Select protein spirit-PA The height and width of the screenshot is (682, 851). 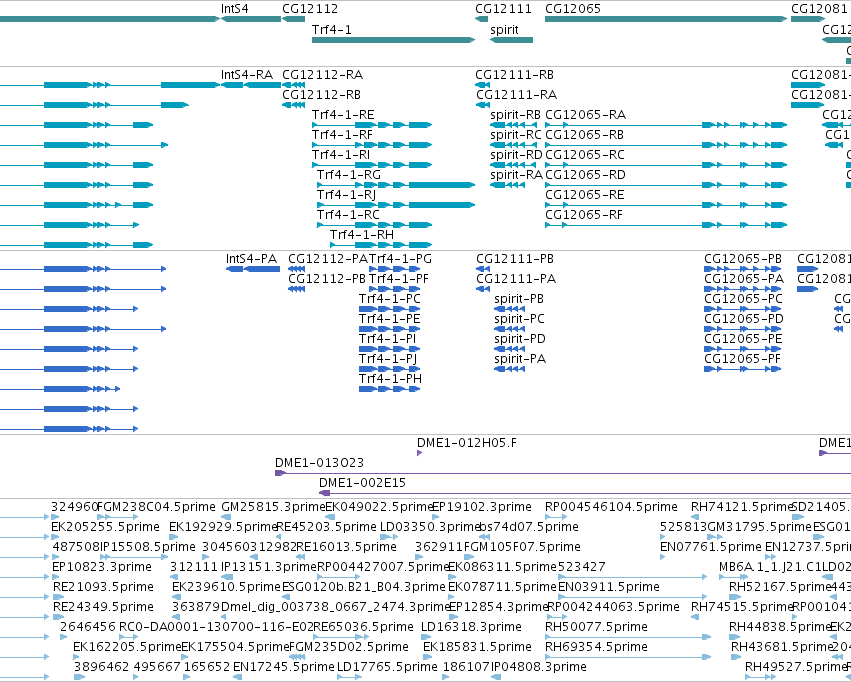tap(510, 369)
